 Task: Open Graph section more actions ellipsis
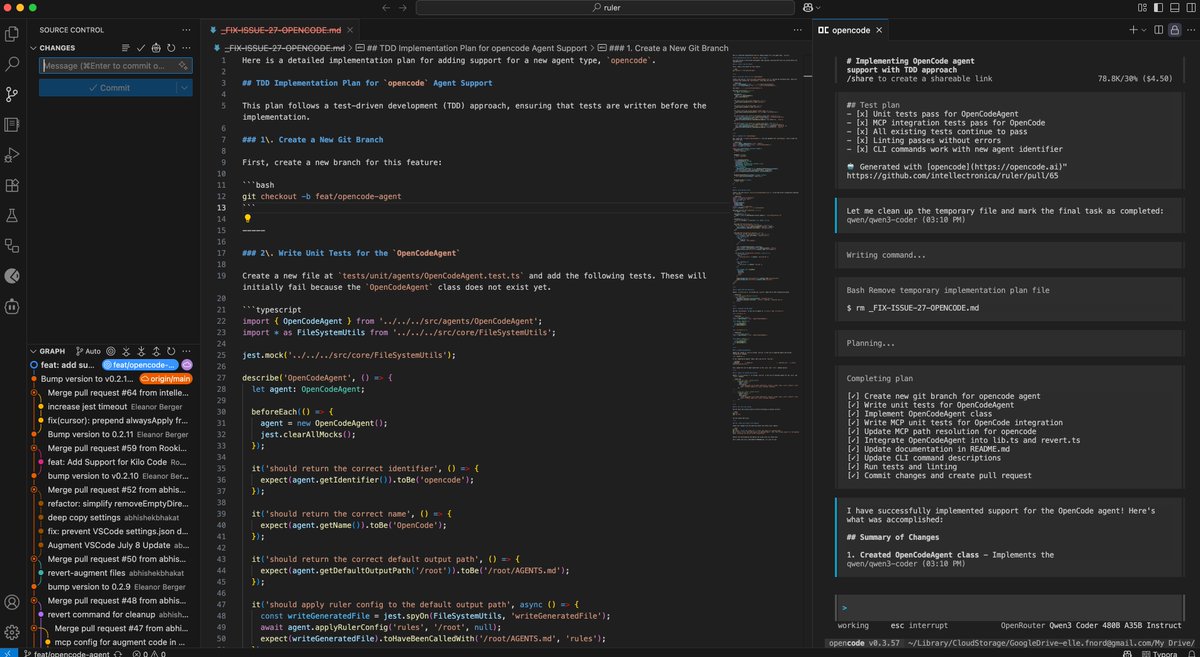pyautogui.click(x=186, y=351)
